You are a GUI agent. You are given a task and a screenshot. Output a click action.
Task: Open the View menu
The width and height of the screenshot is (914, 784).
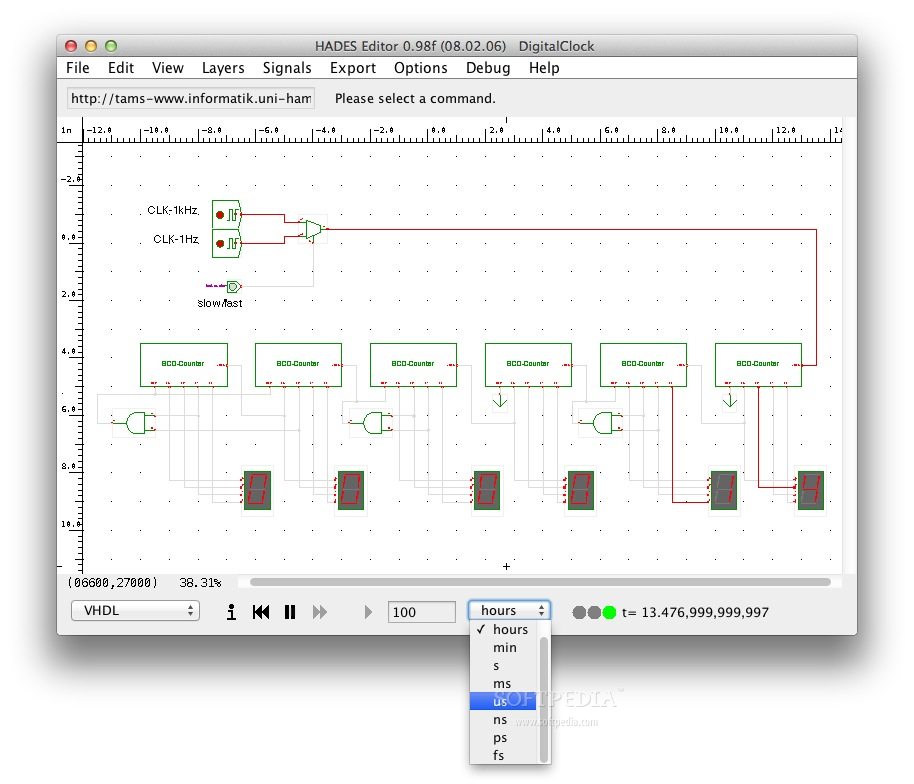pos(168,68)
